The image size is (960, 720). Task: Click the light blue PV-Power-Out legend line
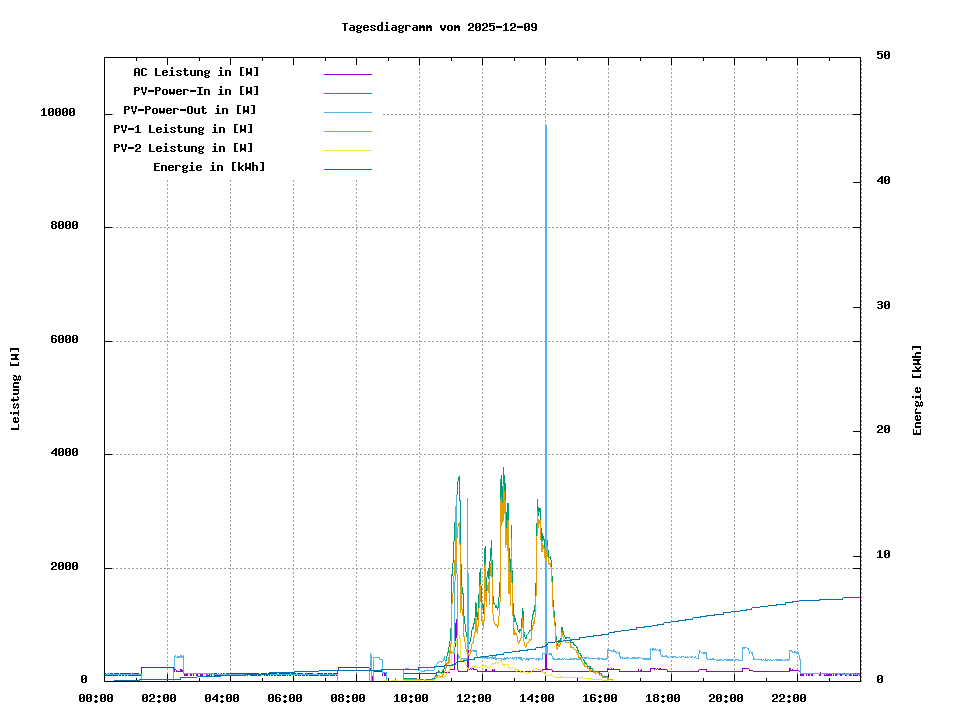[347, 112]
